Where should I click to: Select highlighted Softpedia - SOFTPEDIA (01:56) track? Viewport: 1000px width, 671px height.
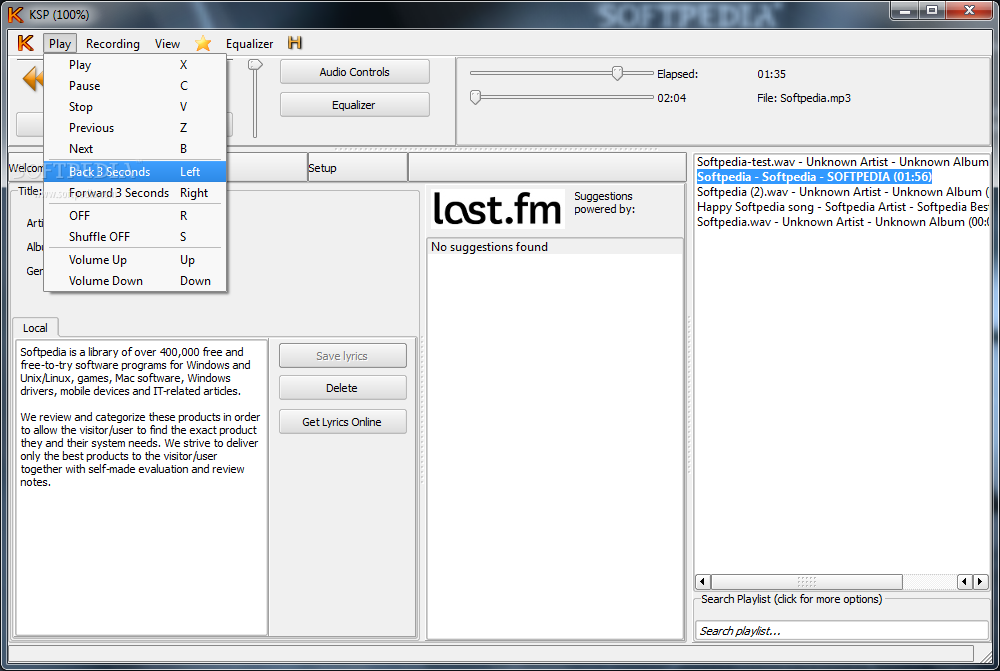814,177
